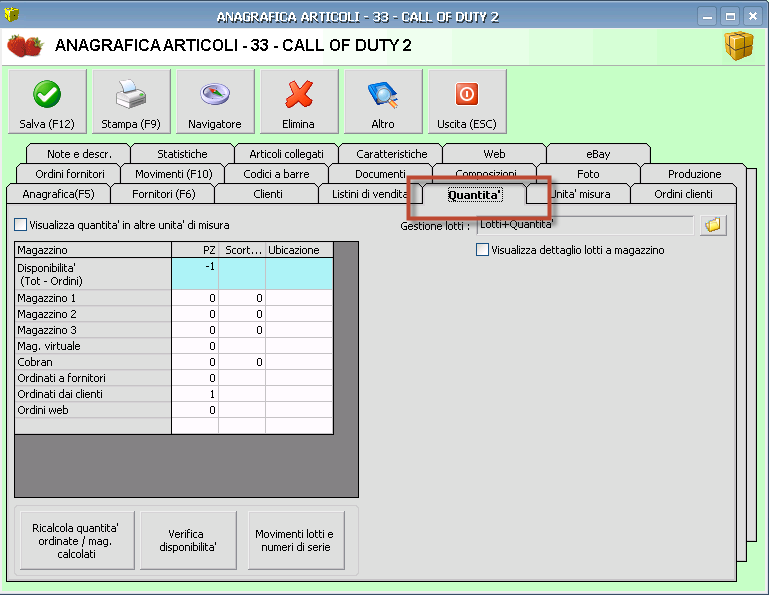Open the Altro magnifier icon

click(x=383, y=94)
